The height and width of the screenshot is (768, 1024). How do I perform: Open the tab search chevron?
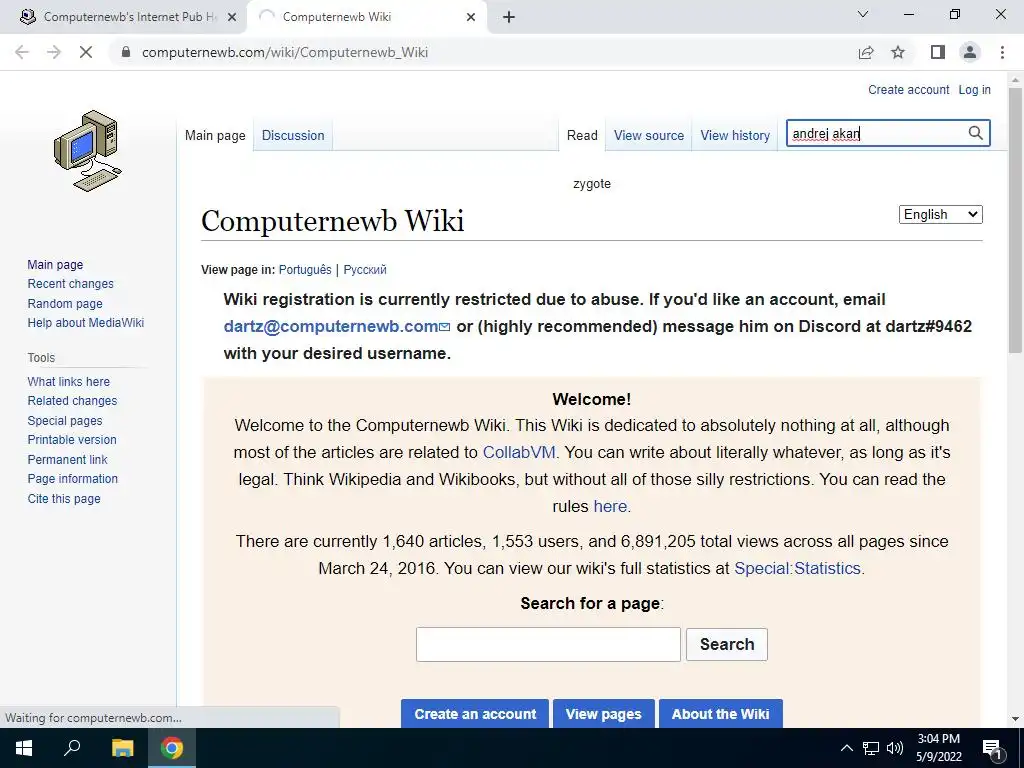pos(863,14)
